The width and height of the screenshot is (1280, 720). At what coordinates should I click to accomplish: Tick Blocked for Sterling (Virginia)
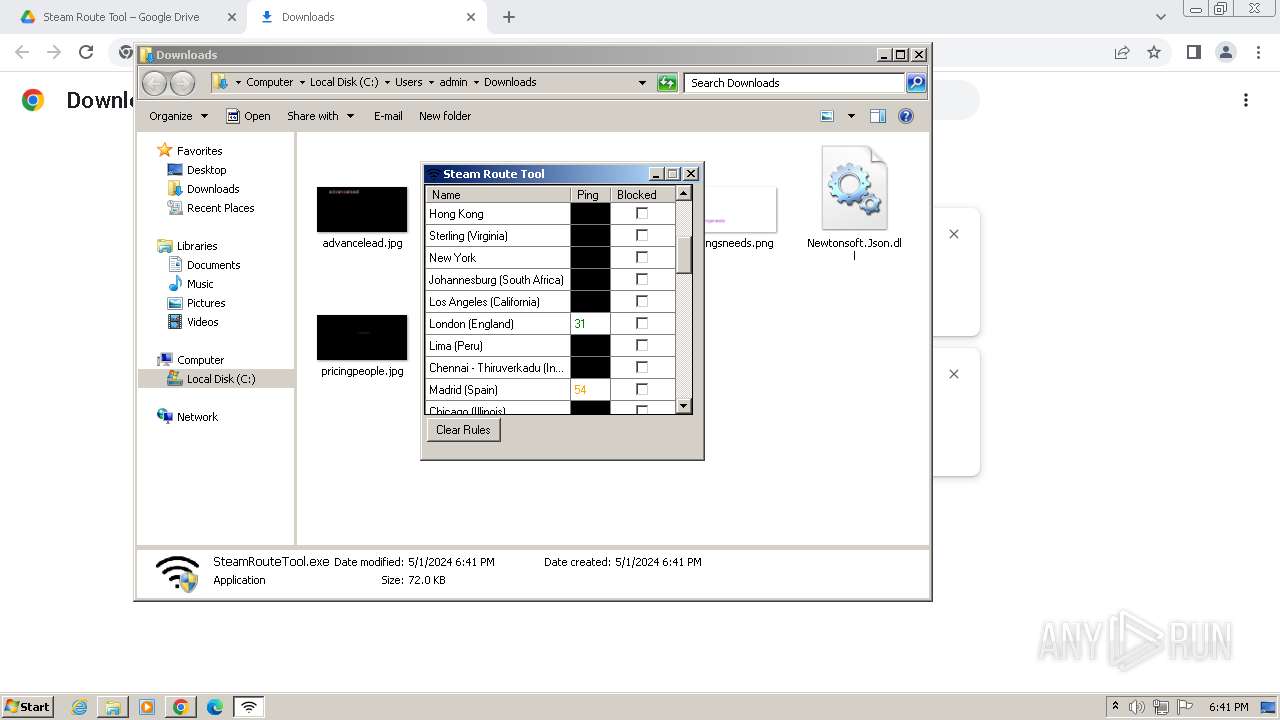[642, 235]
